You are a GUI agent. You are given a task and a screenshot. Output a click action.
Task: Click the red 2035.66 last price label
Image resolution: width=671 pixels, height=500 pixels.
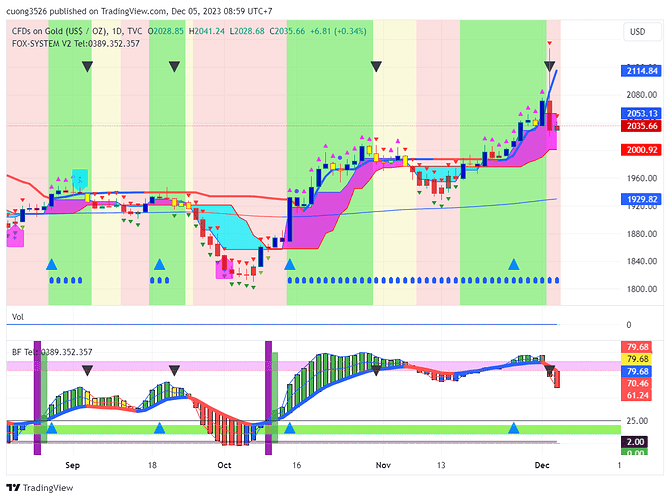(641, 126)
